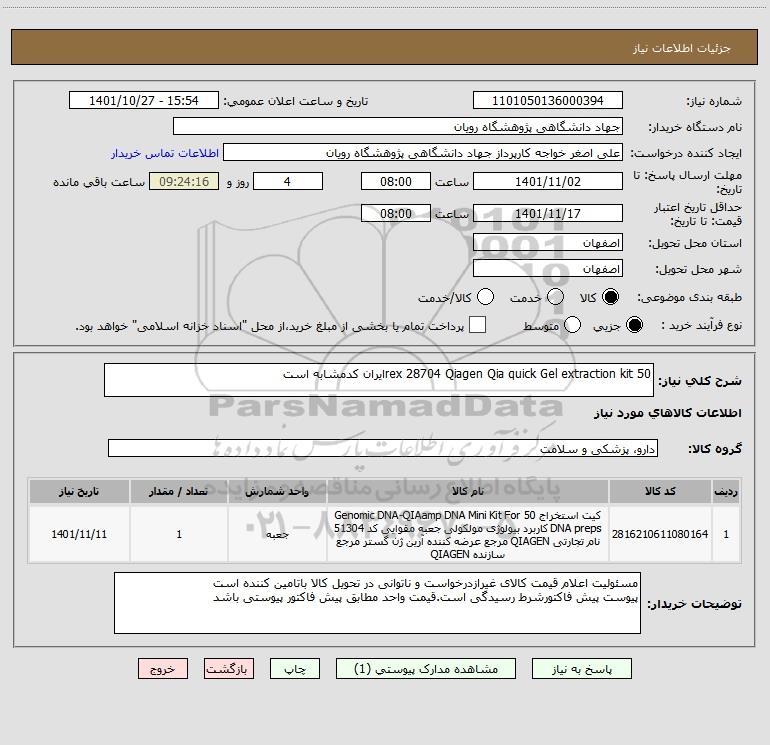
Task: Click the row number cell 1
Action: click(726, 534)
